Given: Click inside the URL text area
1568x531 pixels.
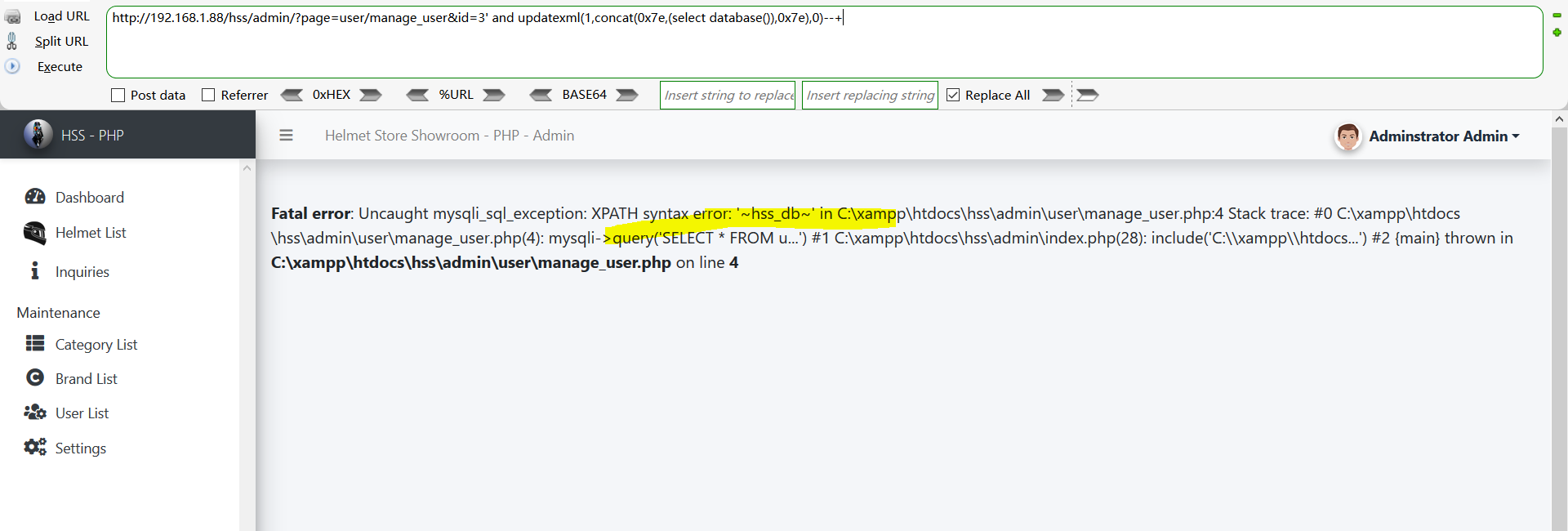Looking at the screenshot, I should (x=824, y=42).
